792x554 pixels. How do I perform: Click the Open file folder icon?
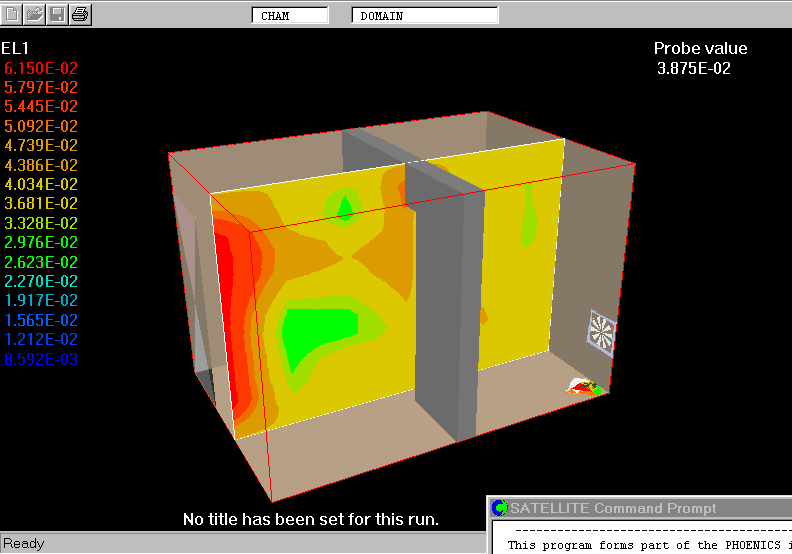coord(35,14)
